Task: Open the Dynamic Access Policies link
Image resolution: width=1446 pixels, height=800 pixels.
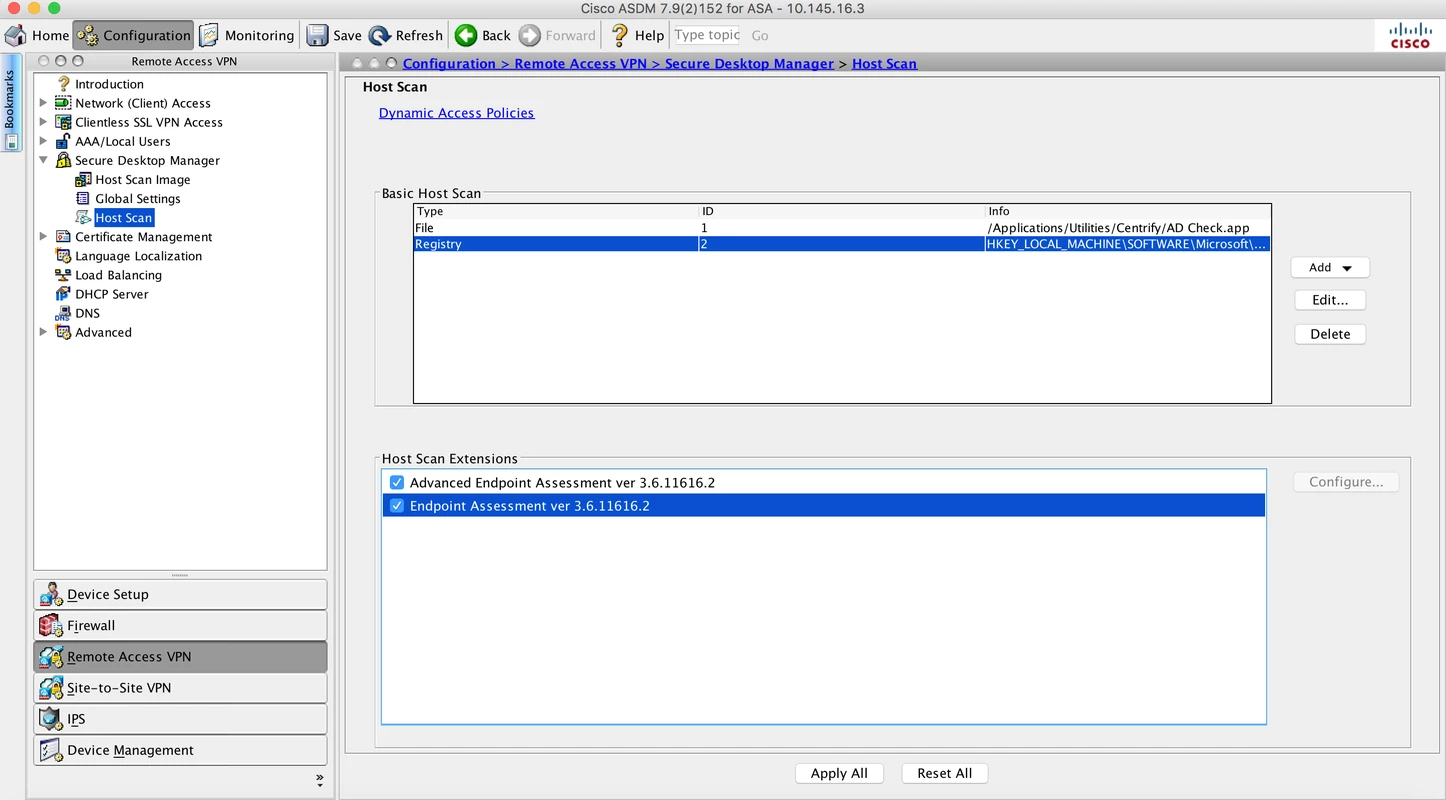Action: point(456,113)
